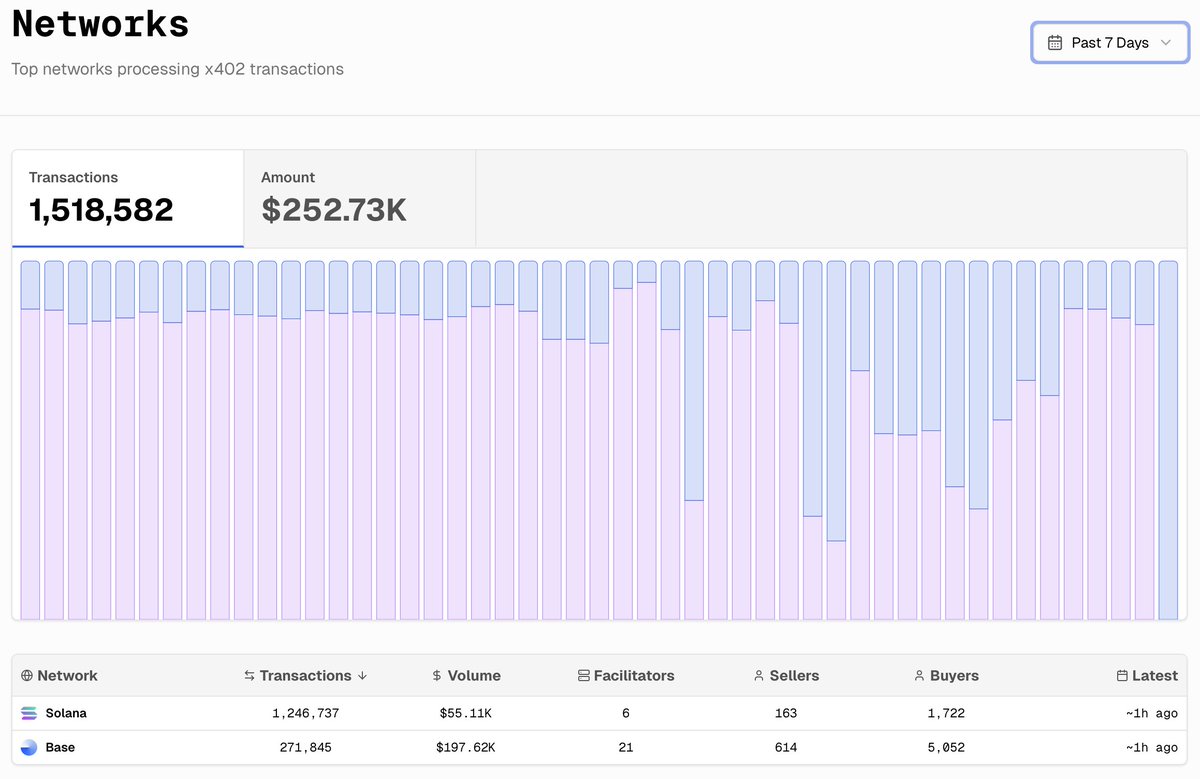
Task: Click the dollar sign icon beside Volume
Action: click(x=437, y=676)
